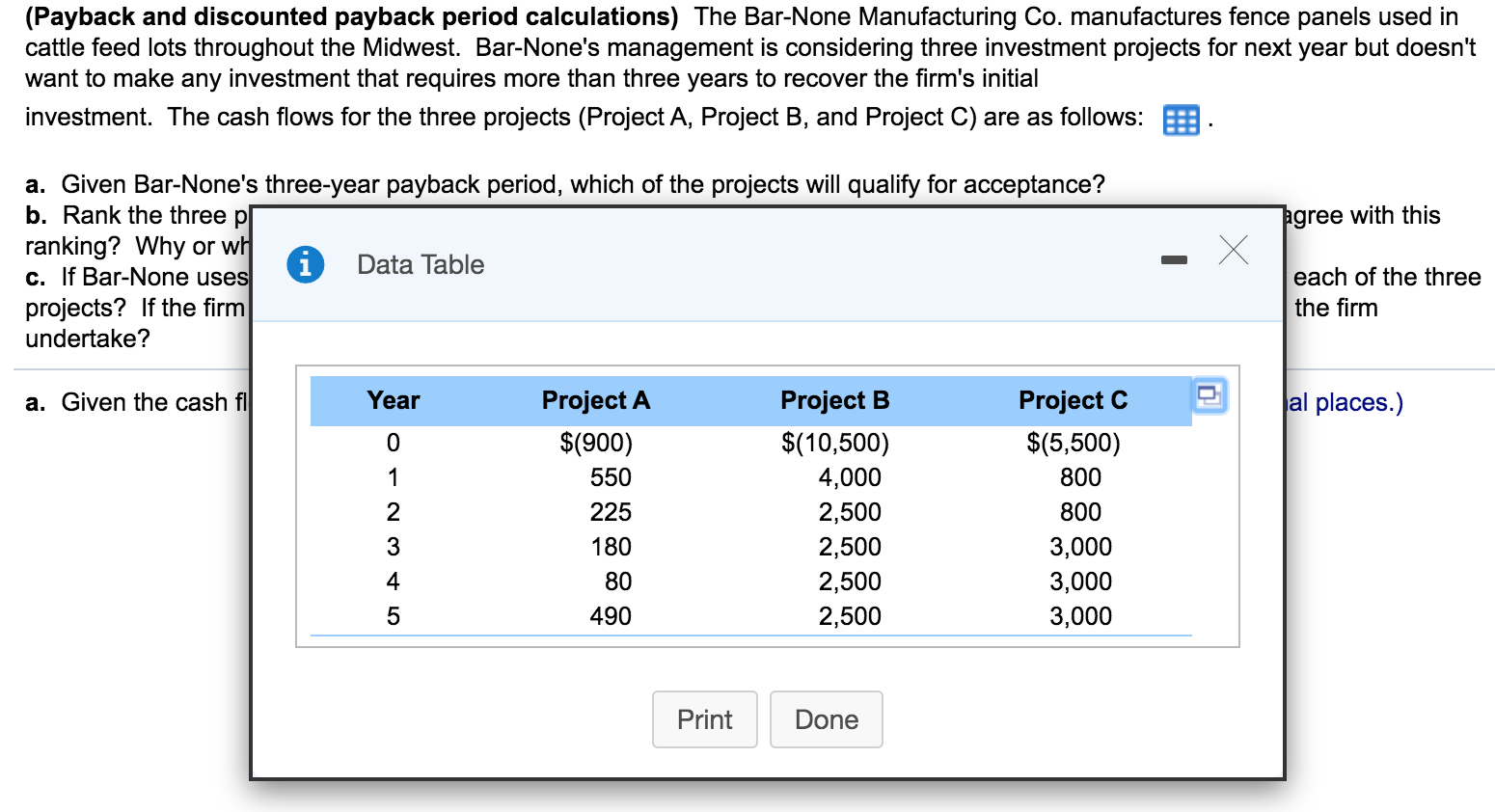Click the blue info icon beside Data Table
The width and height of the screenshot is (1495, 812).
306,263
